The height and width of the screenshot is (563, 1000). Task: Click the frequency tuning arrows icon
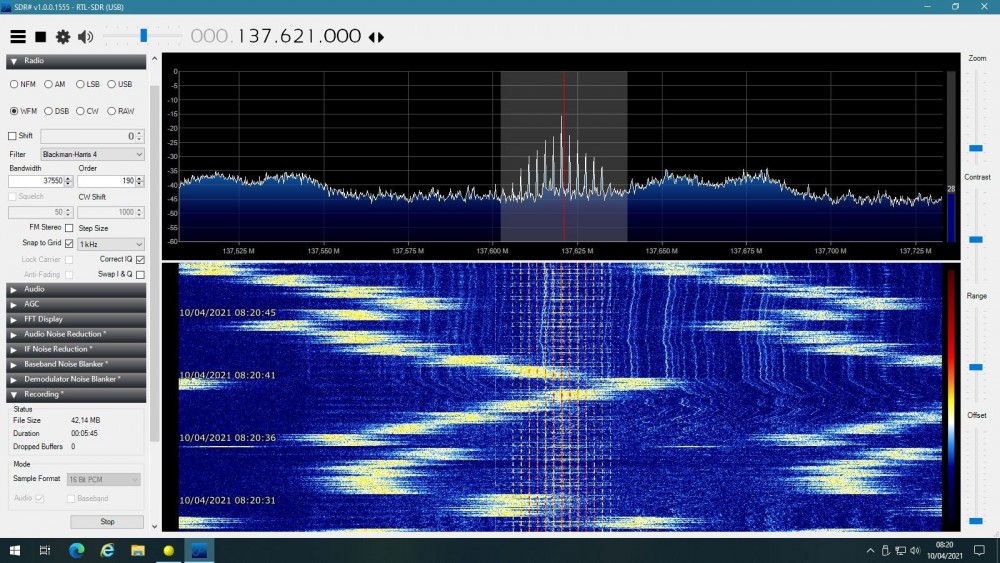pos(376,37)
